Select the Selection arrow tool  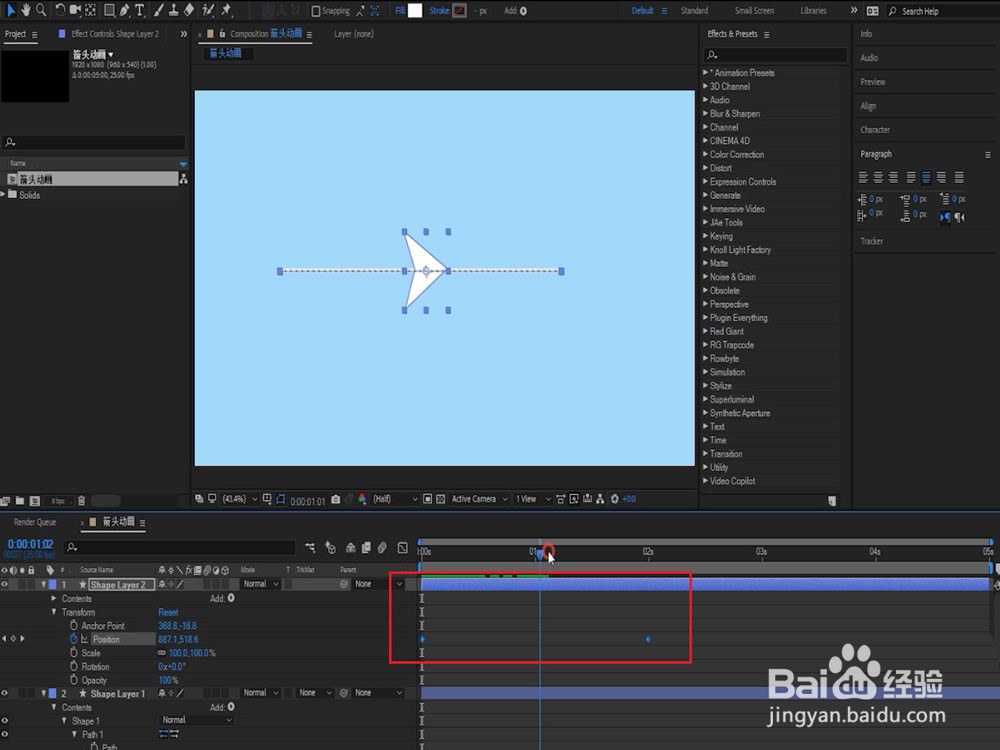(10, 10)
